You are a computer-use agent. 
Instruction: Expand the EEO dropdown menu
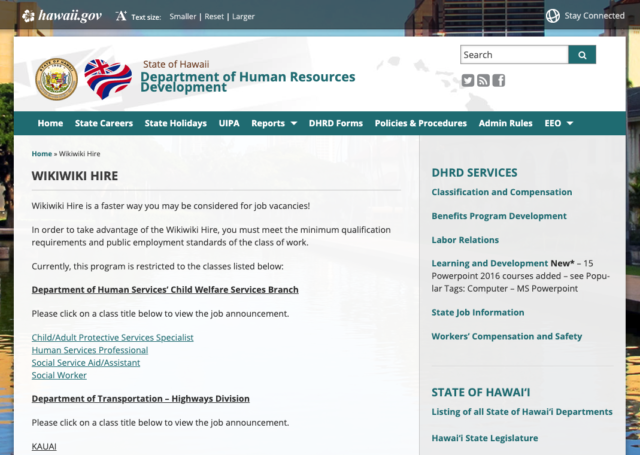coord(558,123)
